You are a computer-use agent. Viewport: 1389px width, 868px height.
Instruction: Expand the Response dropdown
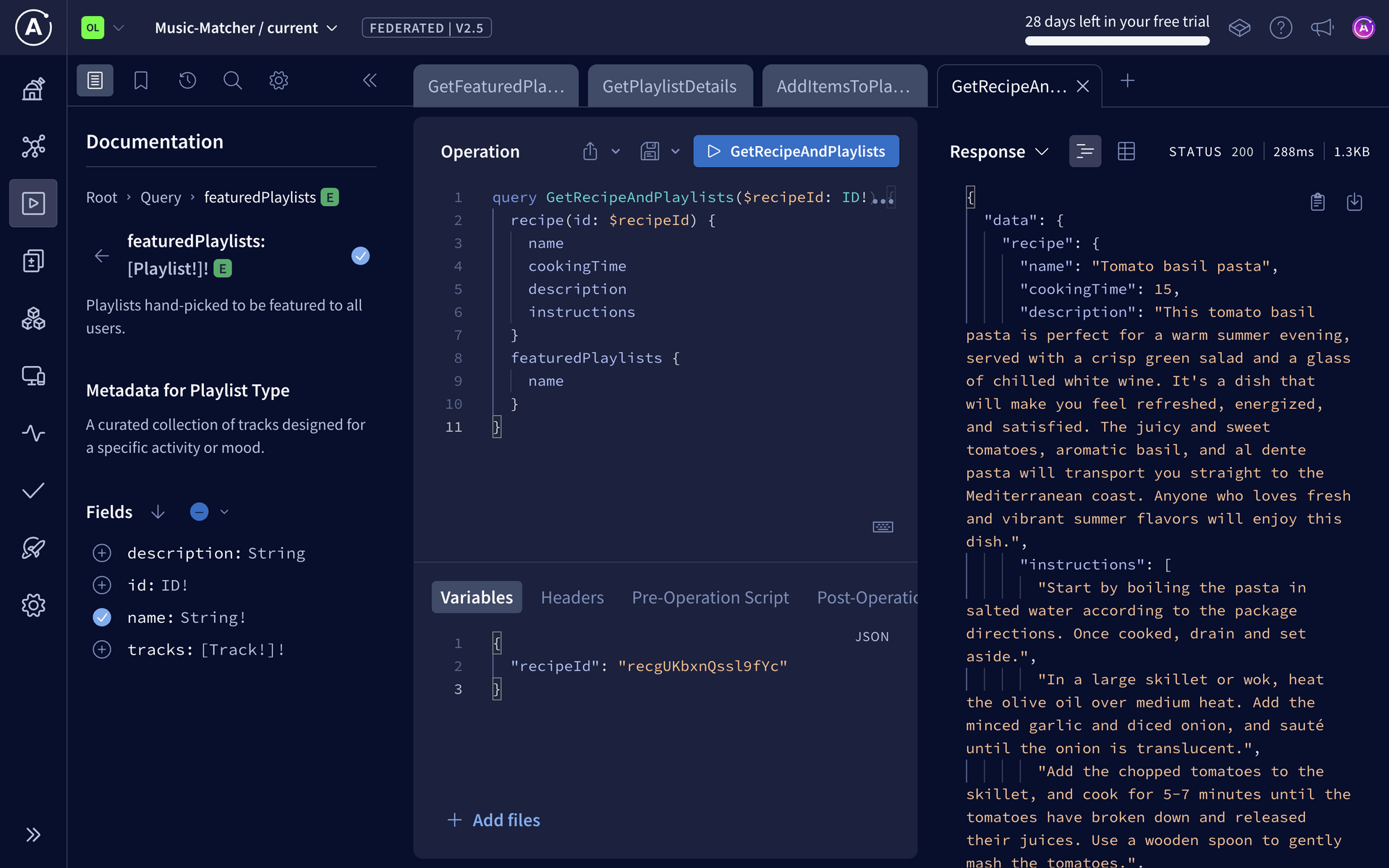pos(1042,151)
